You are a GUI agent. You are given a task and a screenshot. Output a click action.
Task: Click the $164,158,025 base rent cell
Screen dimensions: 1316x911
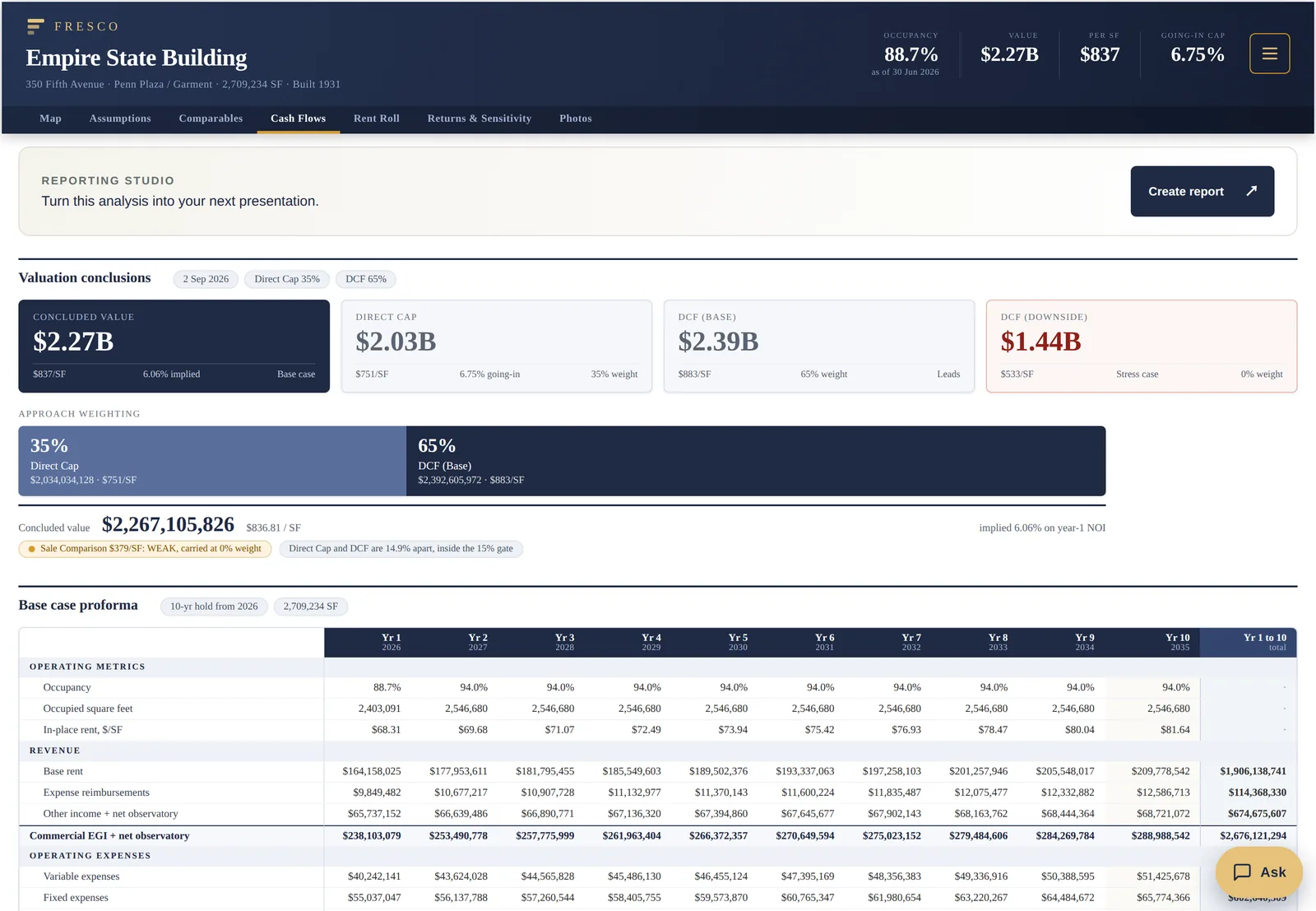(x=372, y=771)
